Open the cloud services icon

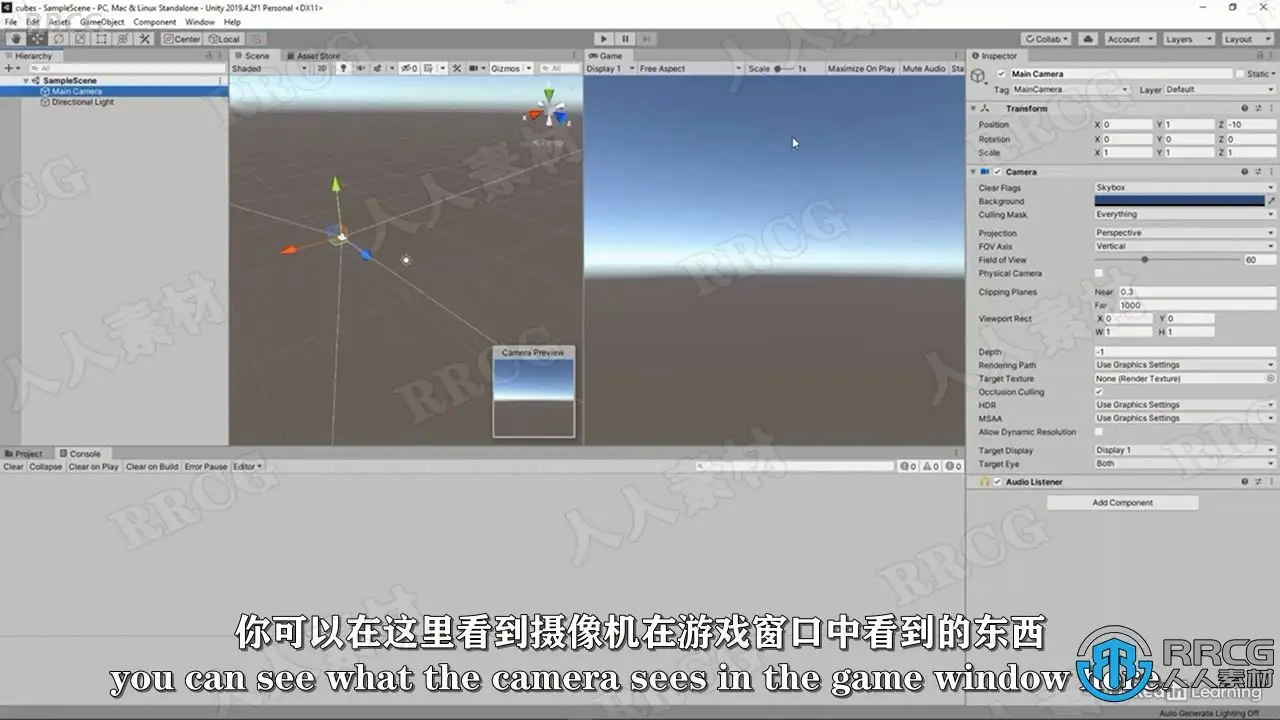pos(1088,39)
